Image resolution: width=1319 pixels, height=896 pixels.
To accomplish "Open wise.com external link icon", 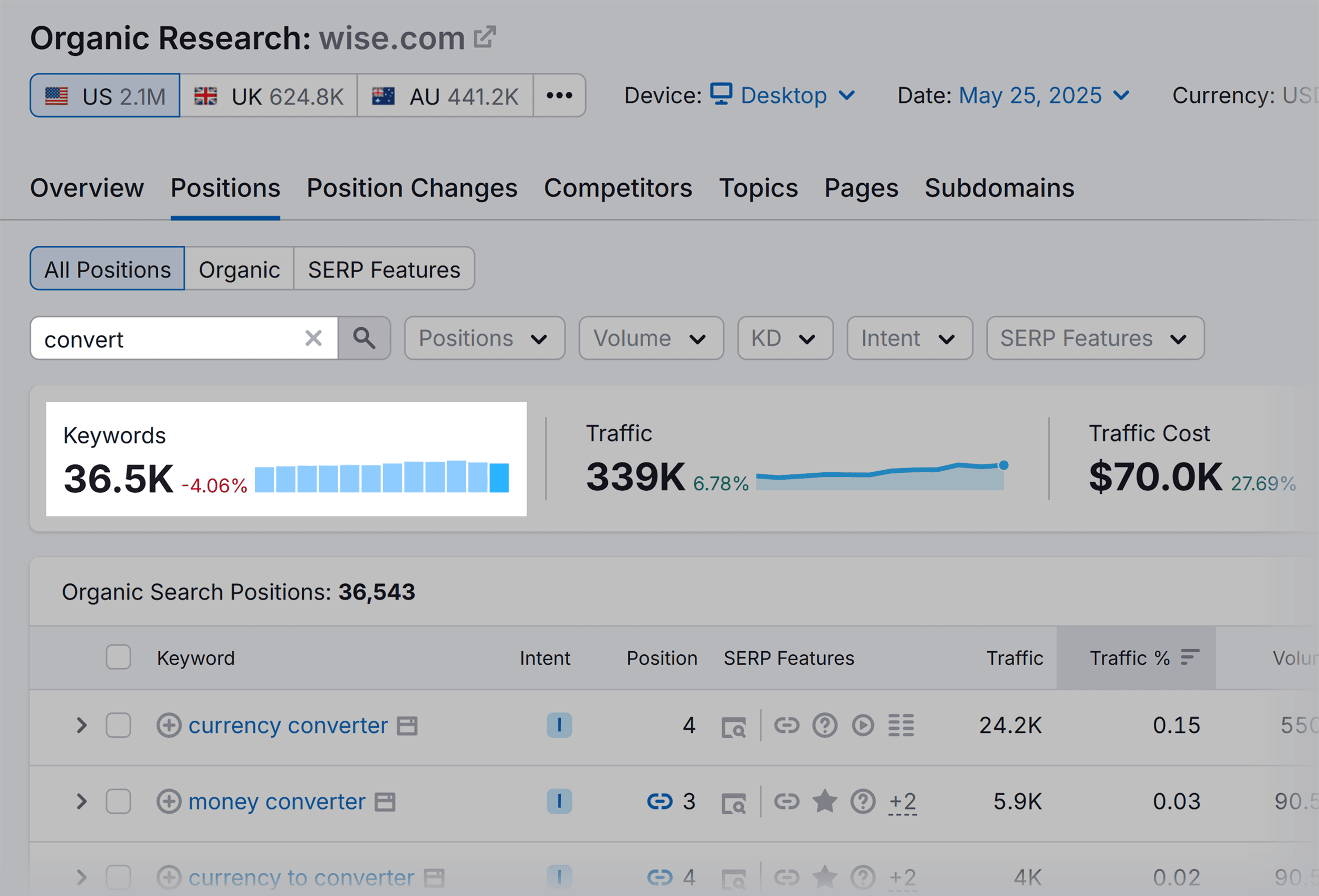I will click(485, 37).
